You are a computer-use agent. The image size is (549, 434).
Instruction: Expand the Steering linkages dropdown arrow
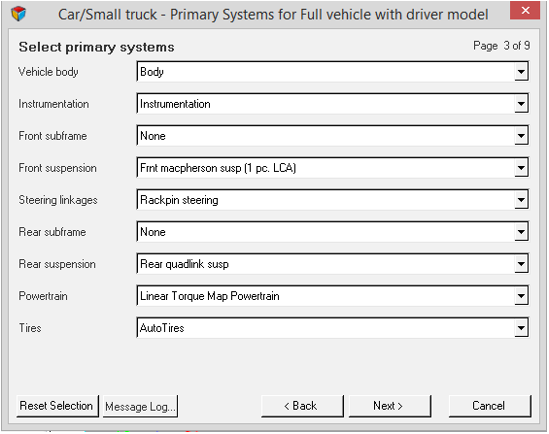521,200
